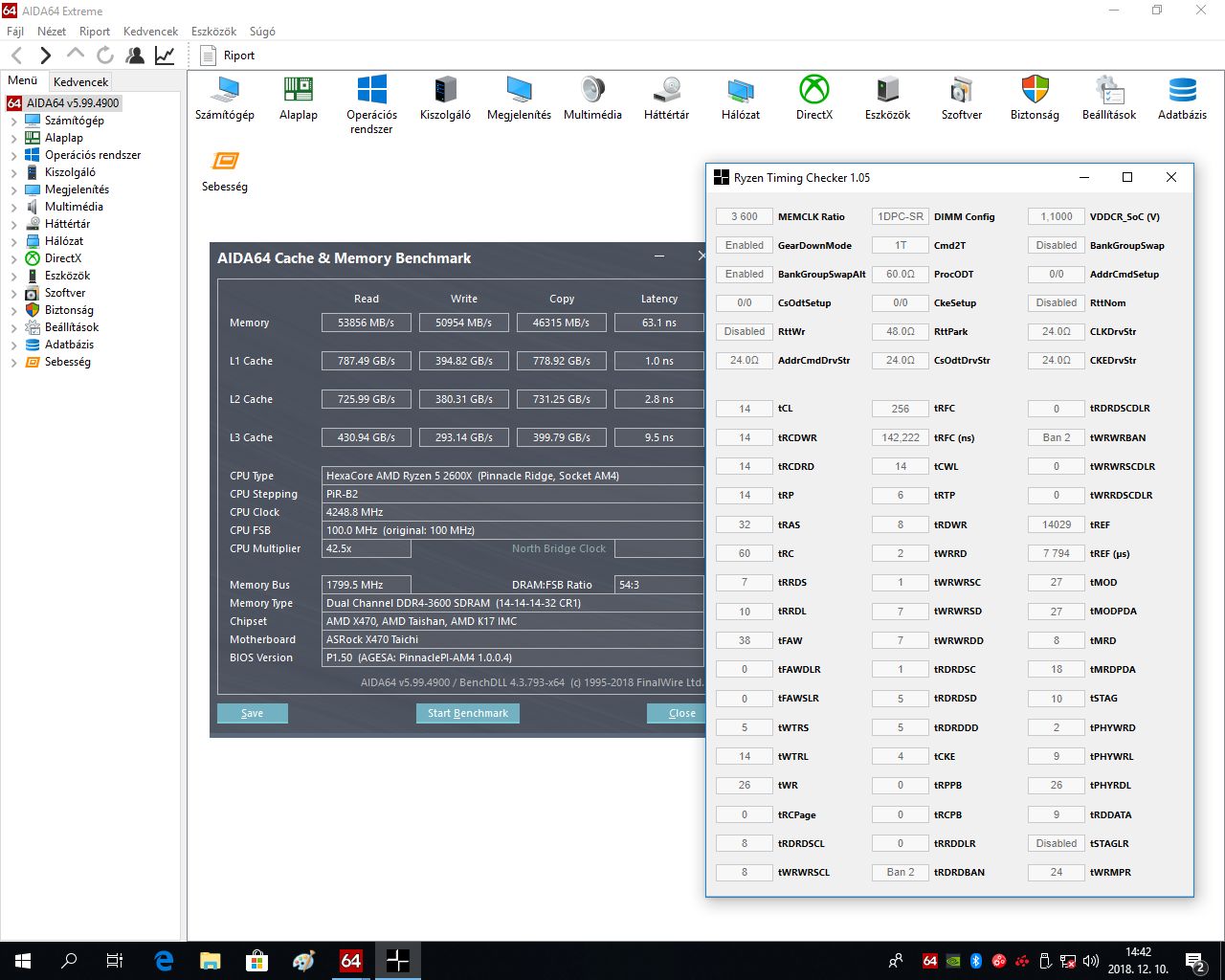Switch to the Kedvencek tab

coord(80,82)
